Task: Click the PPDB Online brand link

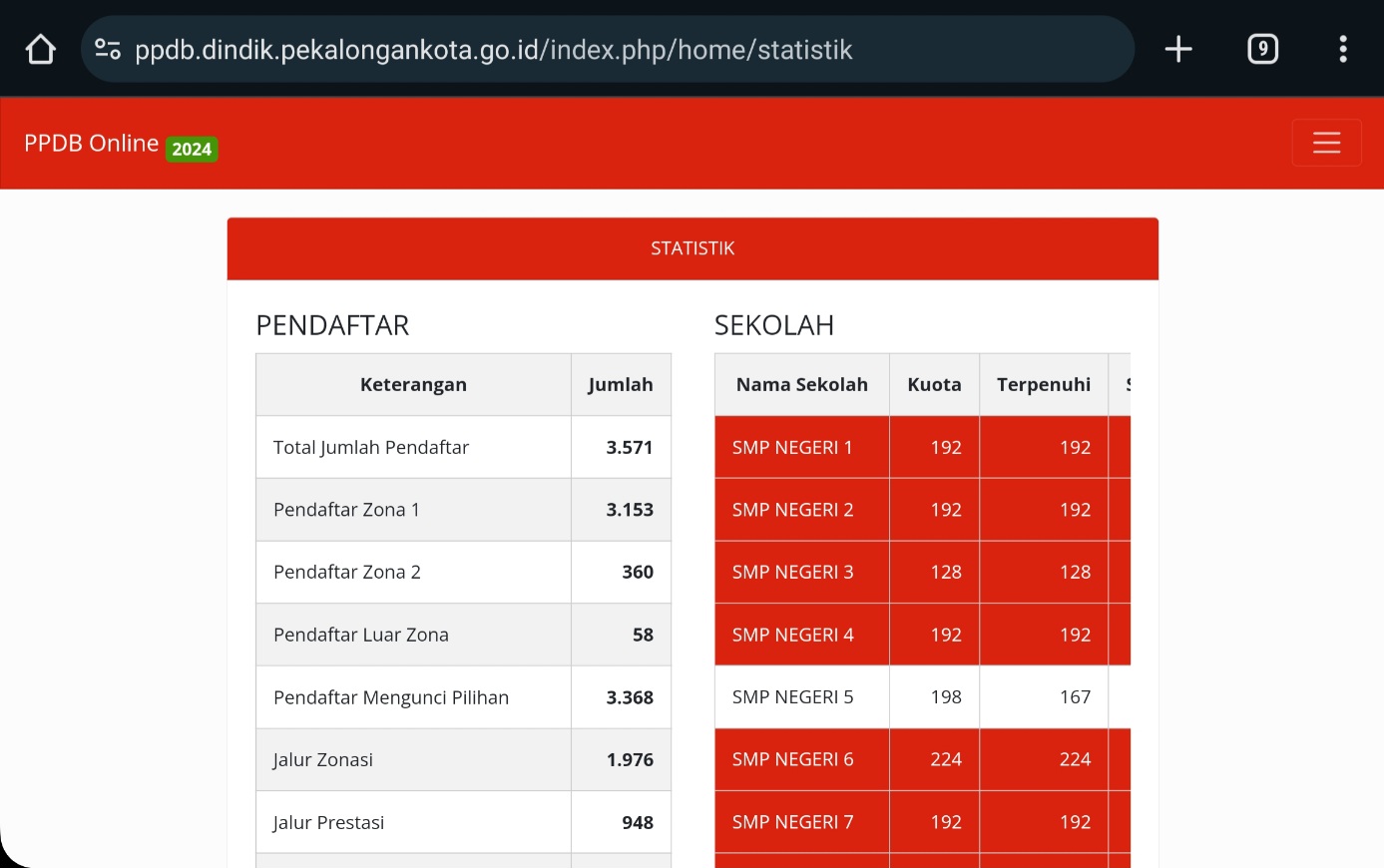Action: [91, 144]
